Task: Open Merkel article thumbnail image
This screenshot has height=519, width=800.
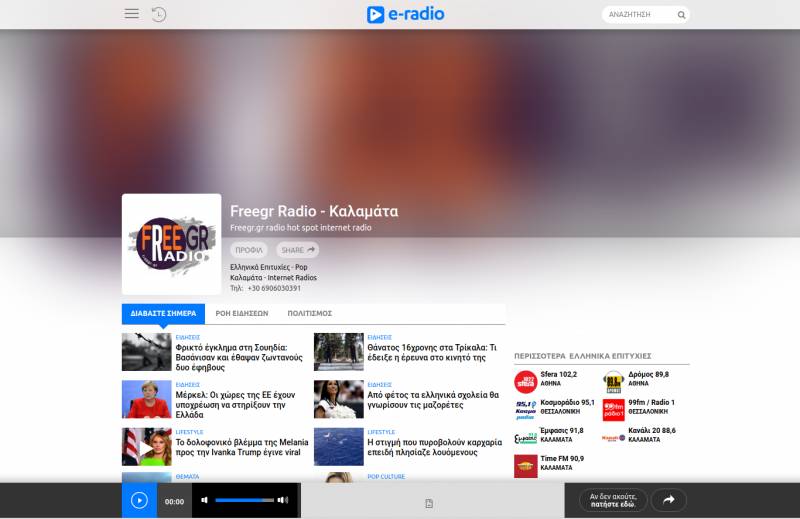Action: coord(146,400)
